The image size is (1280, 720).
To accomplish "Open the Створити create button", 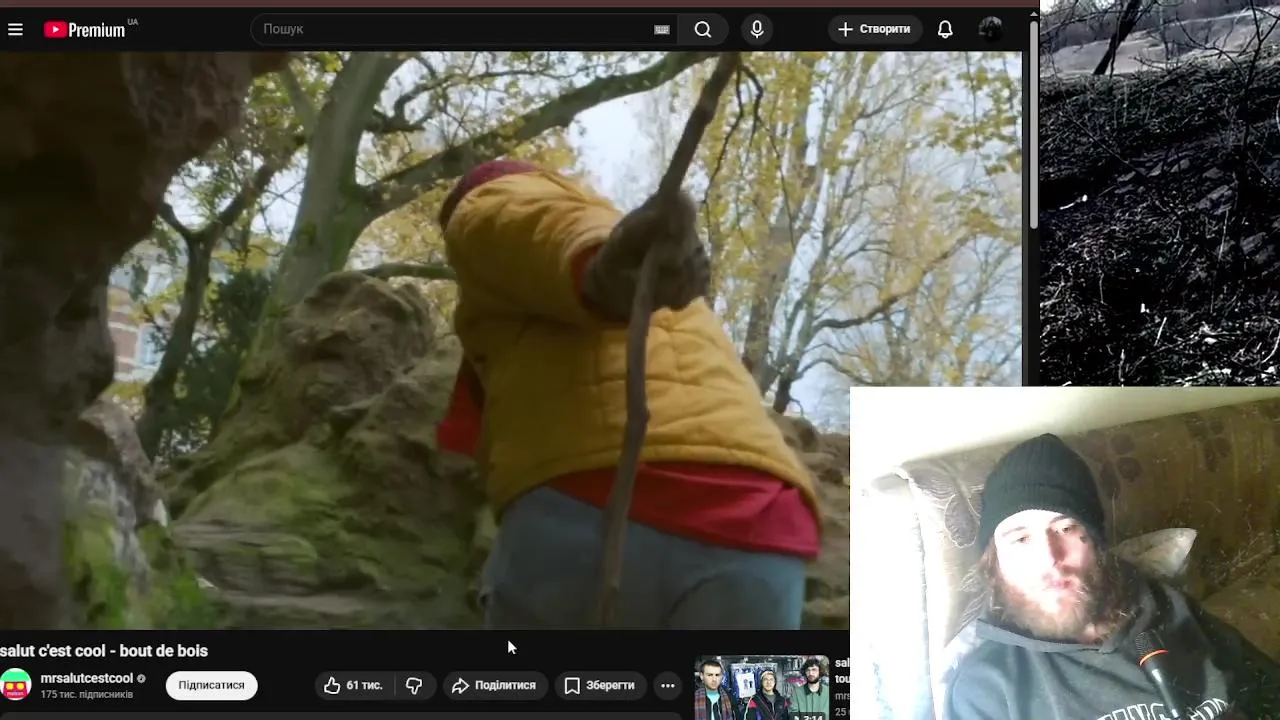I will coord(874,29).
